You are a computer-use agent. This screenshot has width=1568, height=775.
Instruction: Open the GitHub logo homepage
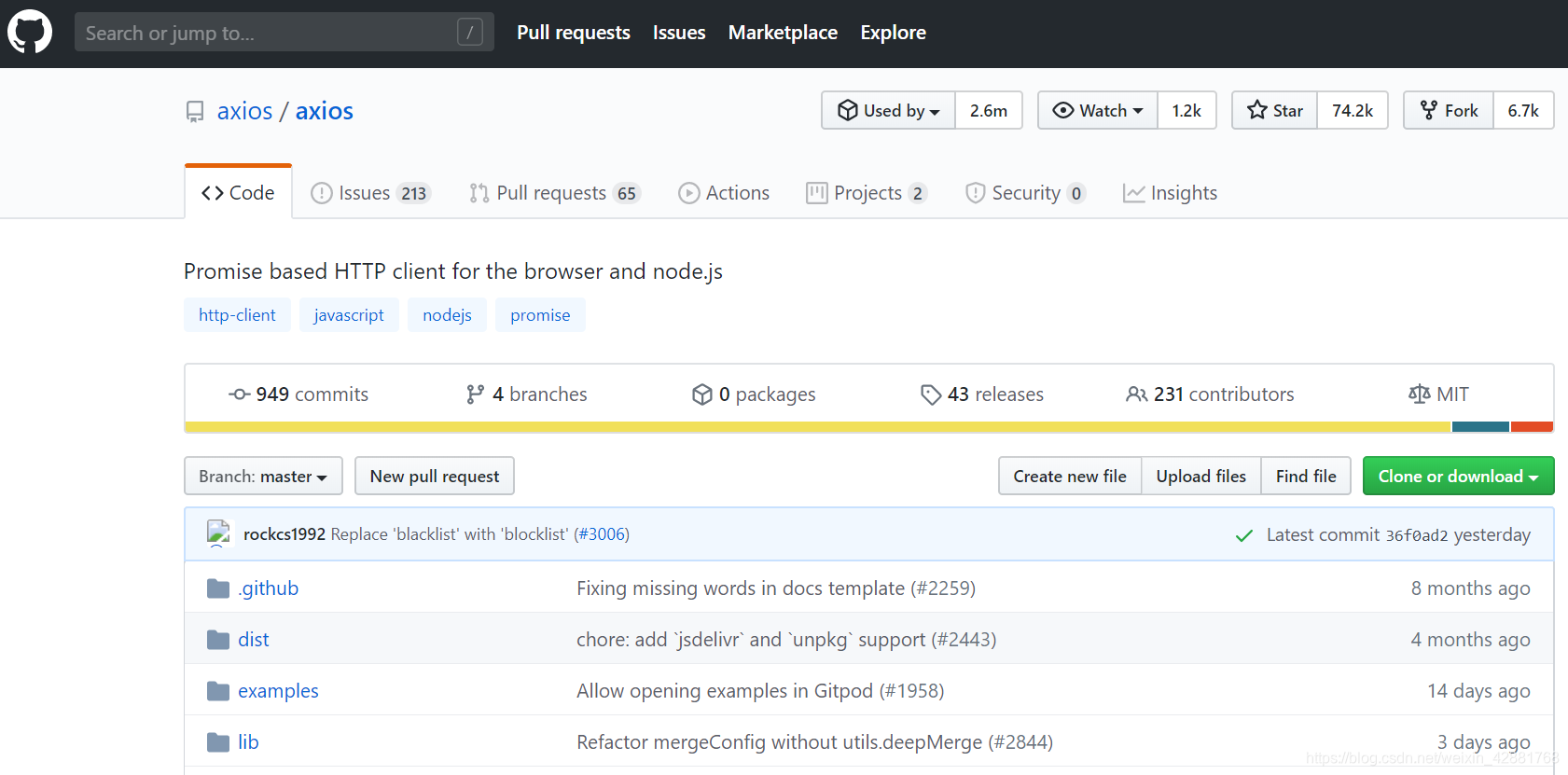pyautogui.click(x=30, y=33)
